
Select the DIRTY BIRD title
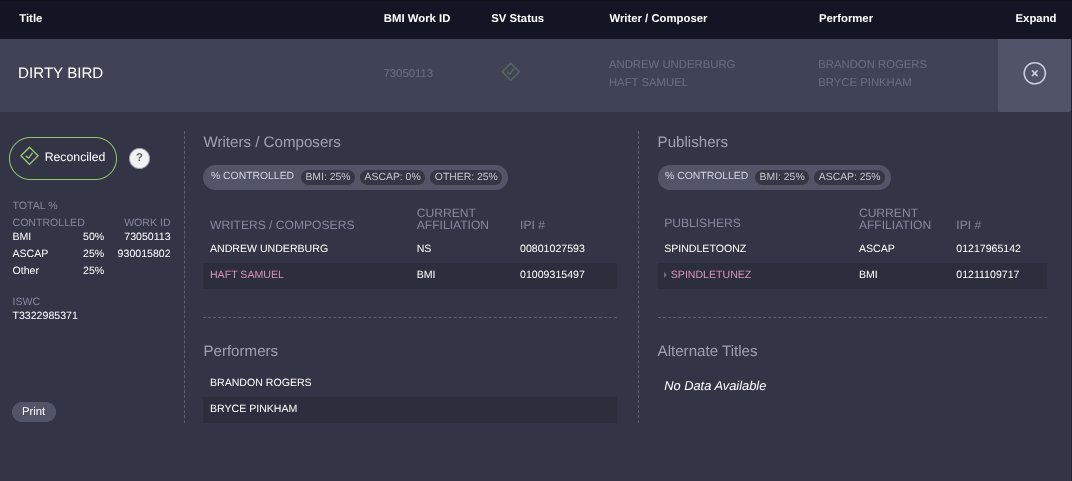[x=60, y=73]
